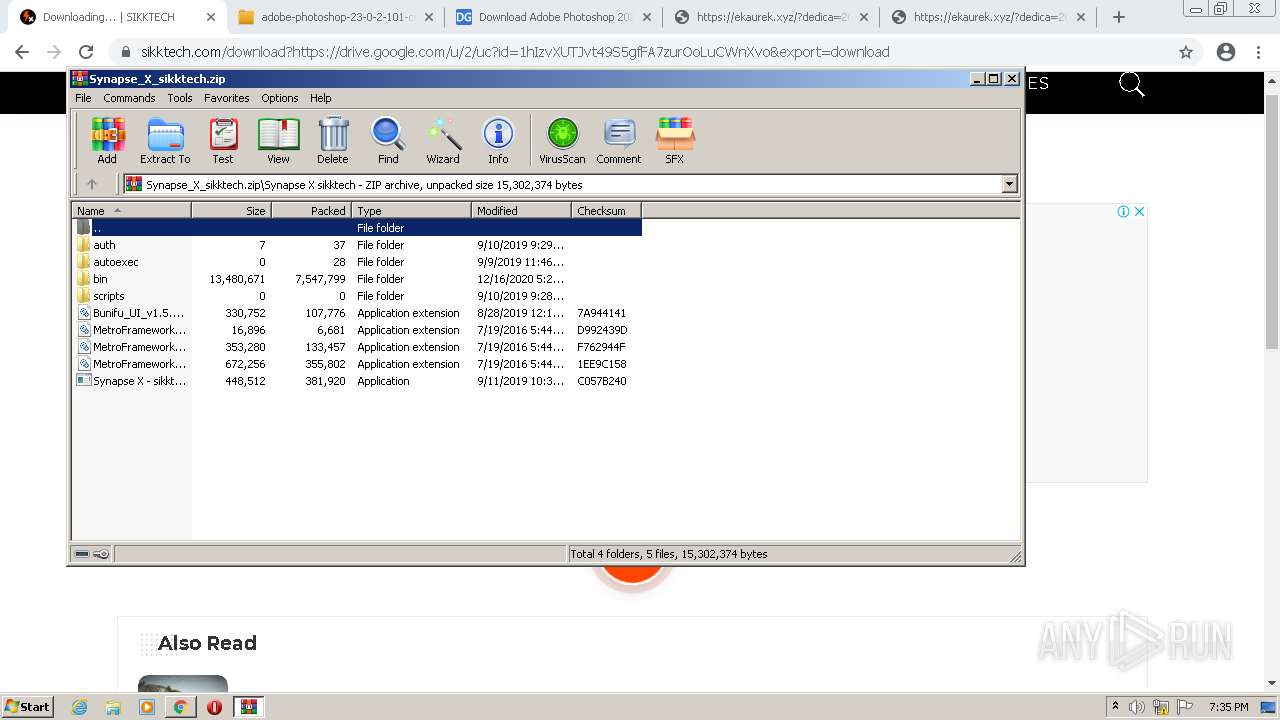The height and width of the screenshot is (720, 1280).
Task: Select the auth folder
Action: 104,245
